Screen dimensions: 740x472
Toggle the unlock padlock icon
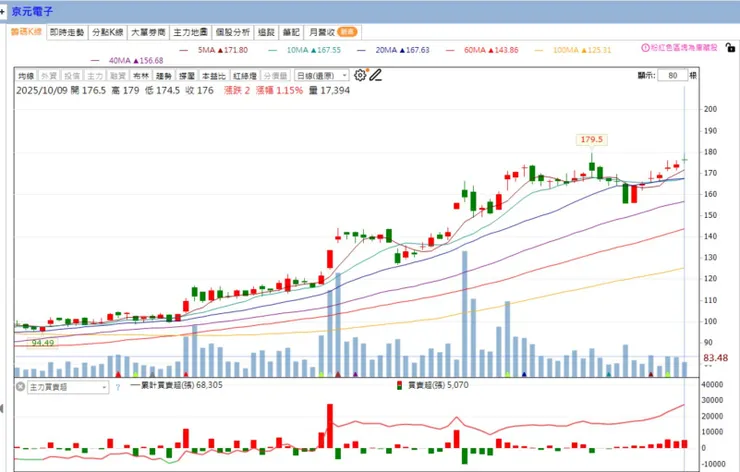730,48
